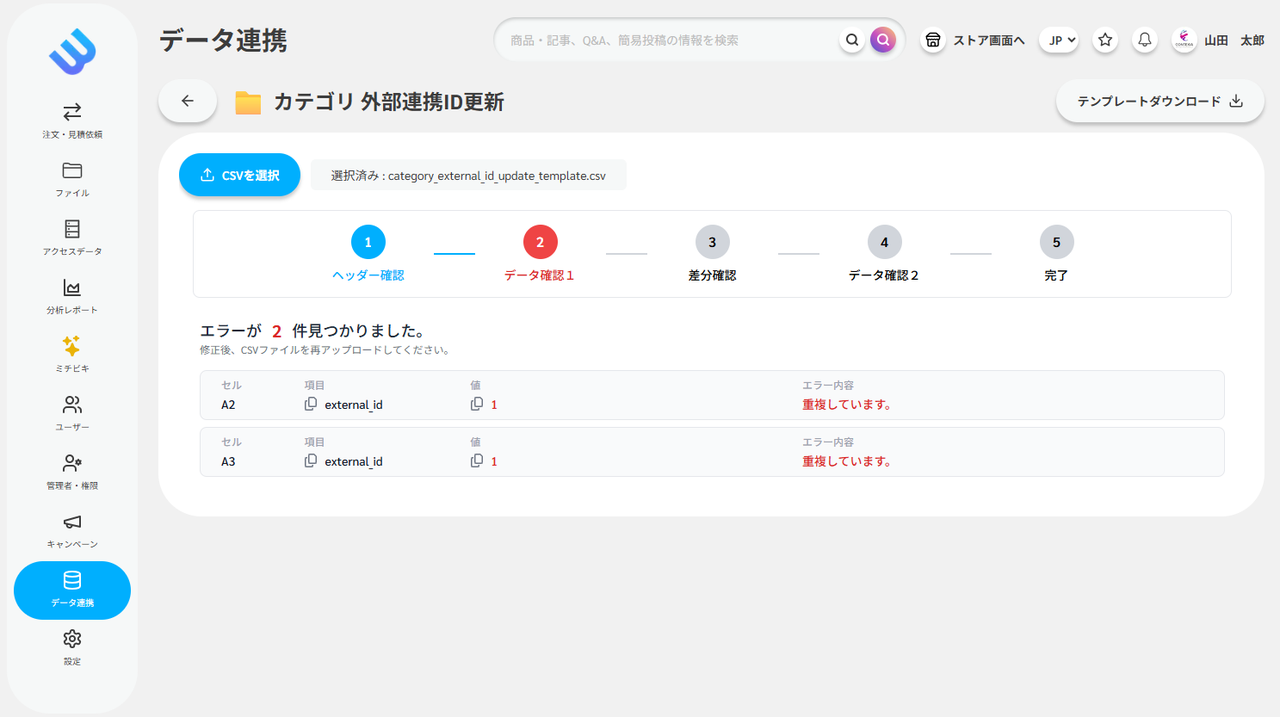Select データ連携 in the sidebar menu
The image size is (1280, 717).
tap(71, 590)
